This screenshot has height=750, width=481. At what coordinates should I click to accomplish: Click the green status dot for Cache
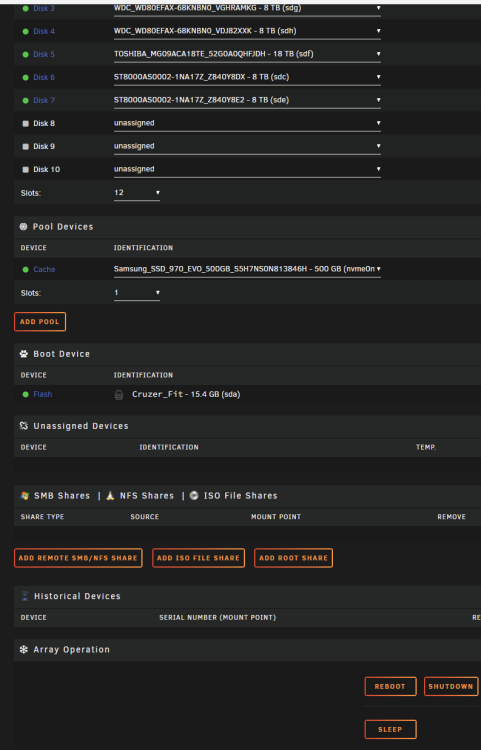(26, 269)
